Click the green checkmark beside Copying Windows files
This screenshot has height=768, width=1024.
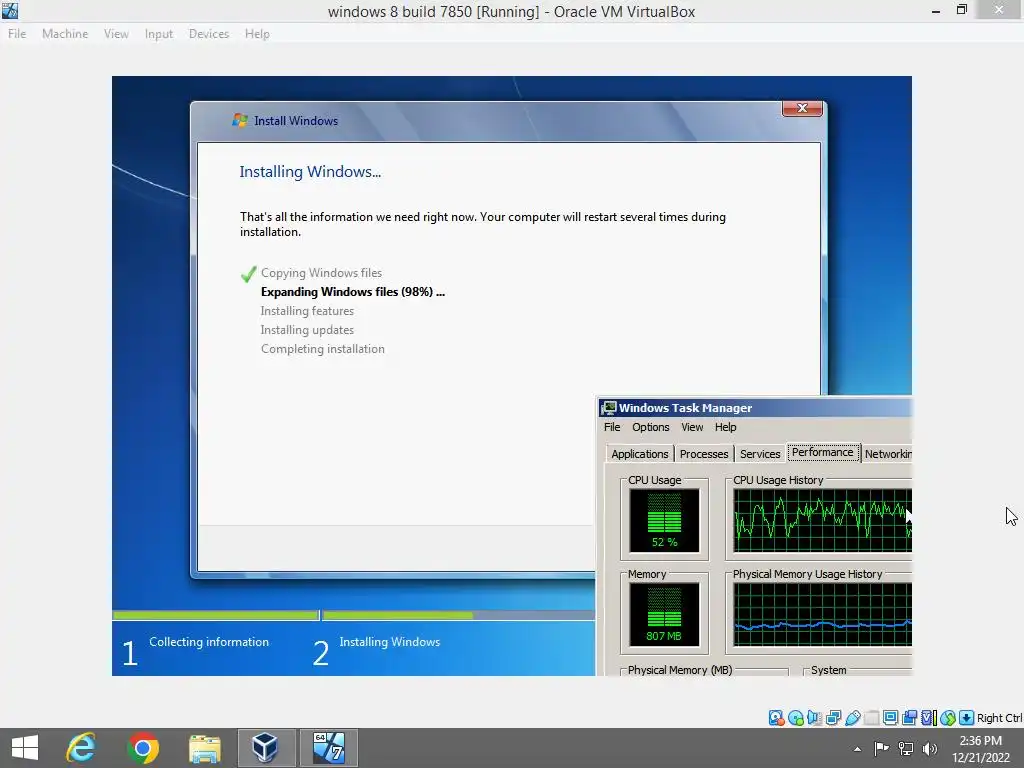coord(248,274)
